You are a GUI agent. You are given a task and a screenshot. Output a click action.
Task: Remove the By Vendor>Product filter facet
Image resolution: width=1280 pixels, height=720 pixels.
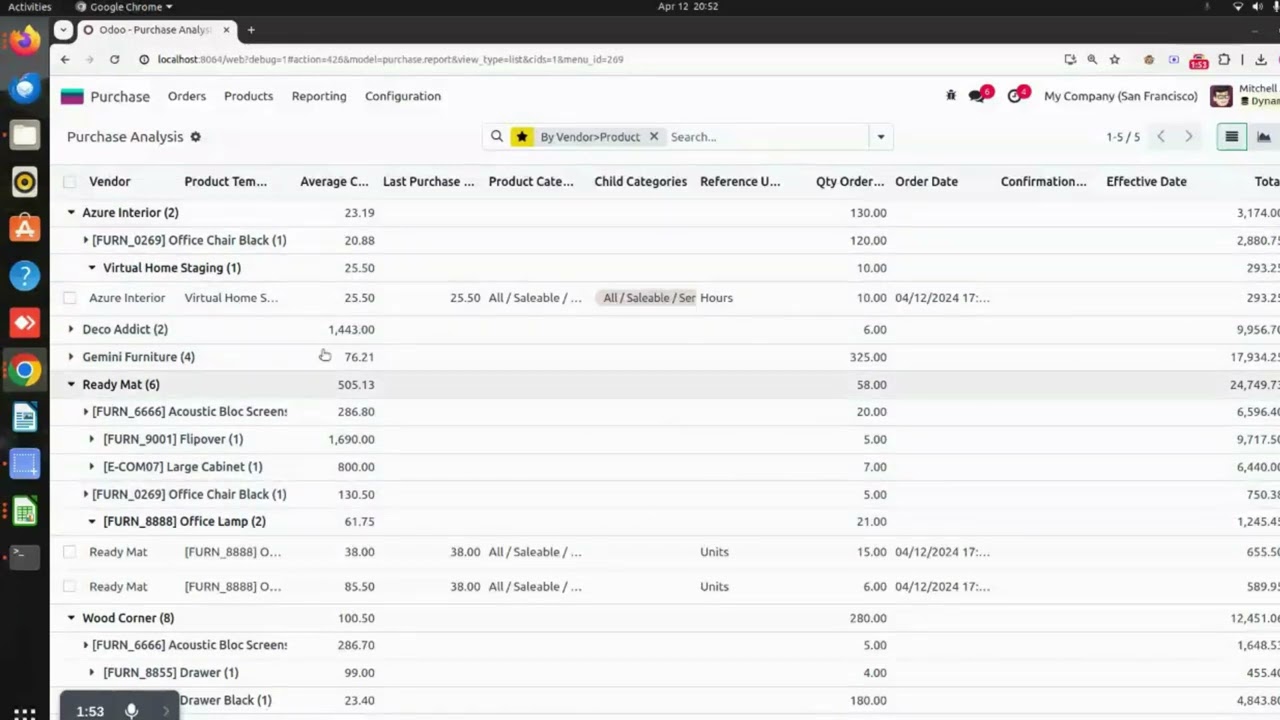(654, 137)
